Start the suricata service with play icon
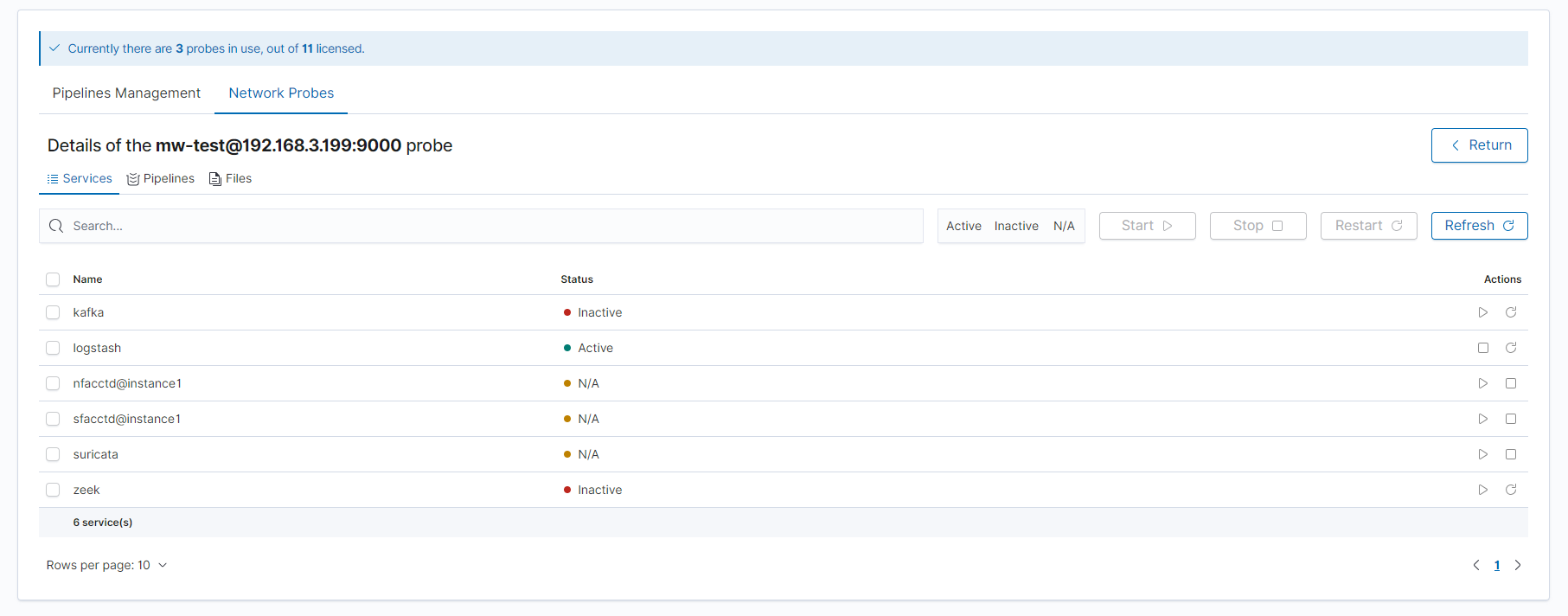Screen dimensions: 1568x616 (x=1482, y=454)
